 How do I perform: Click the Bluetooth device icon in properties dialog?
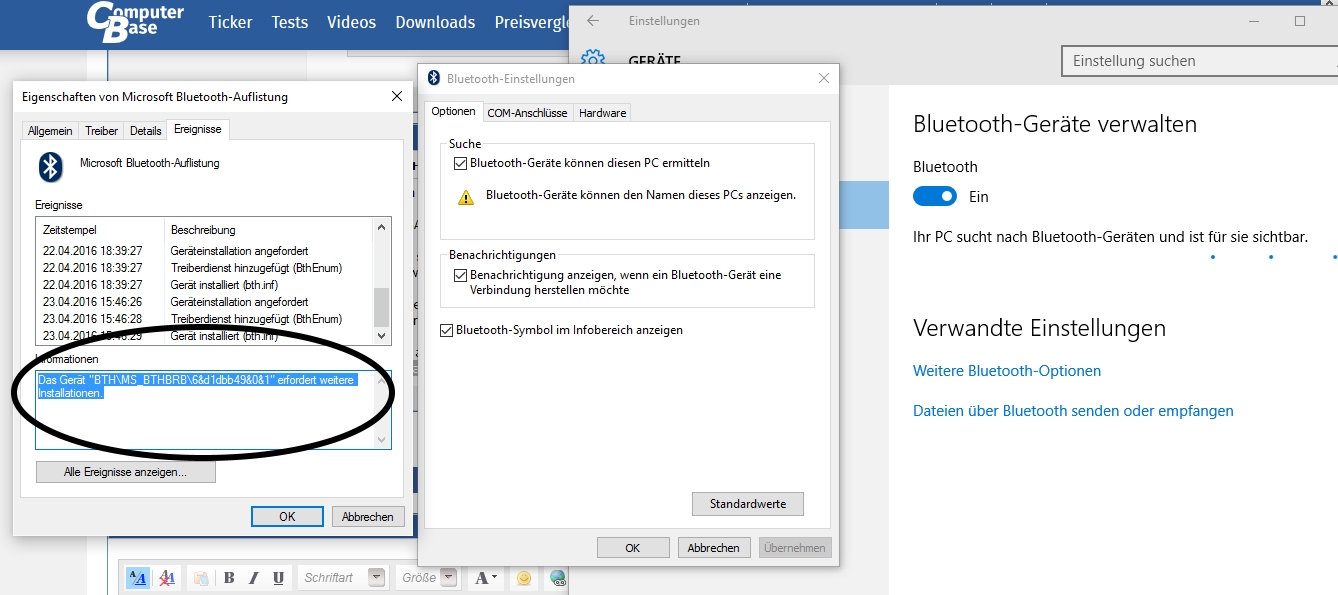51,166
